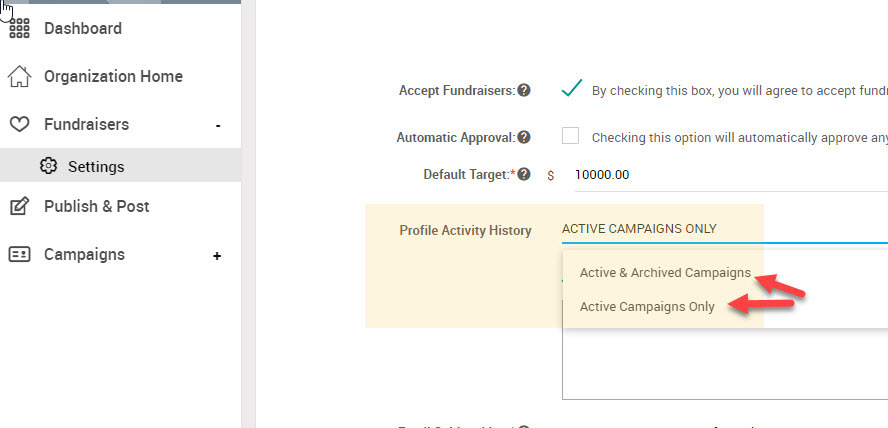Click the Dashboard grid icon
Screen dimensions: 888x428
19,28
